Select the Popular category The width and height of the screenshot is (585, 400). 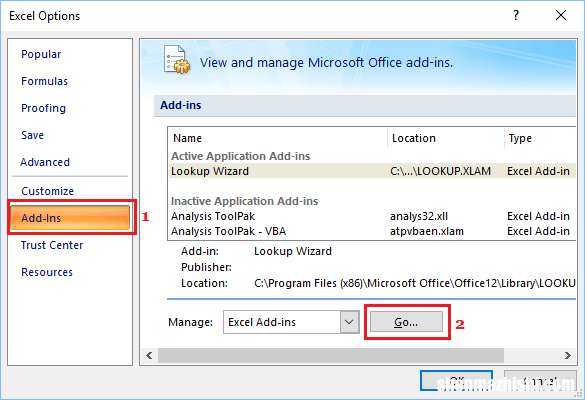coord(41,54)
